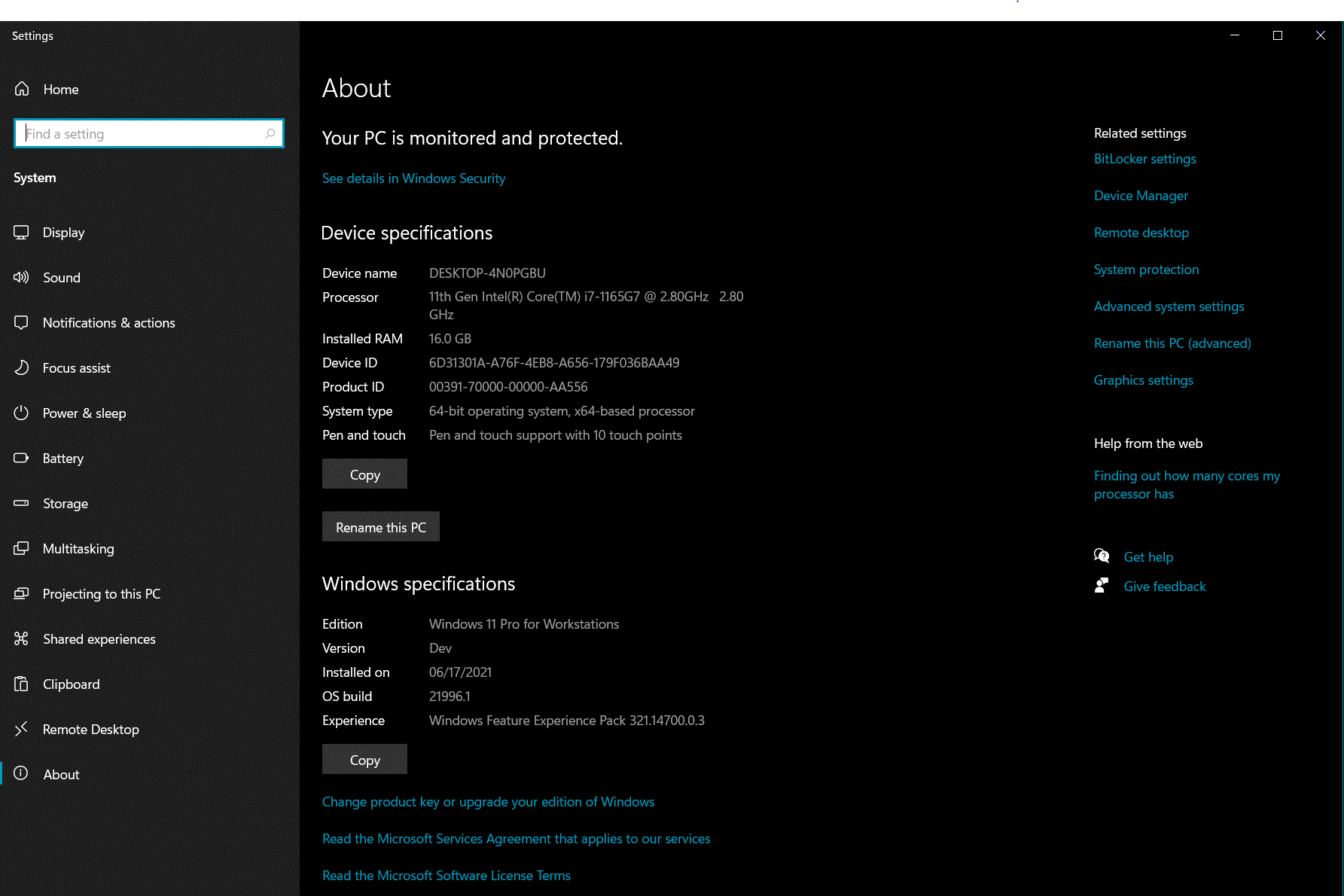
Task: Click the About info icon
Action: (x=21, y=773)
